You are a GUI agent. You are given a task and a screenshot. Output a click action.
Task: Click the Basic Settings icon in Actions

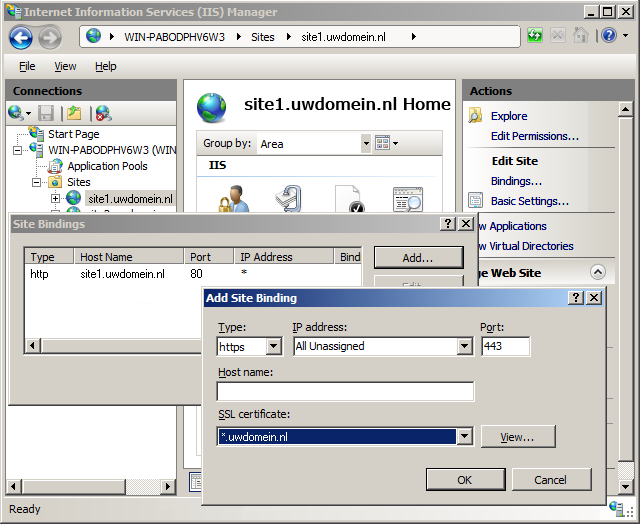point(476,200)
